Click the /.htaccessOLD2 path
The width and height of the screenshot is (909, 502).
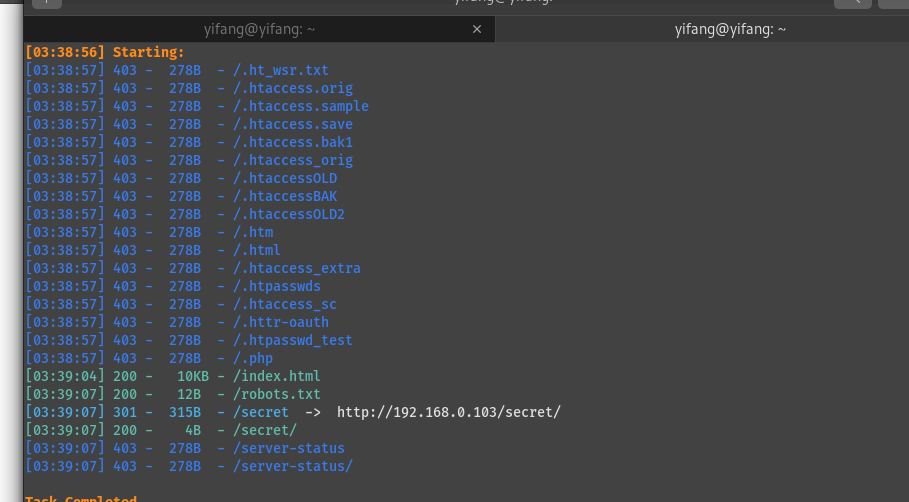(289, 214)
